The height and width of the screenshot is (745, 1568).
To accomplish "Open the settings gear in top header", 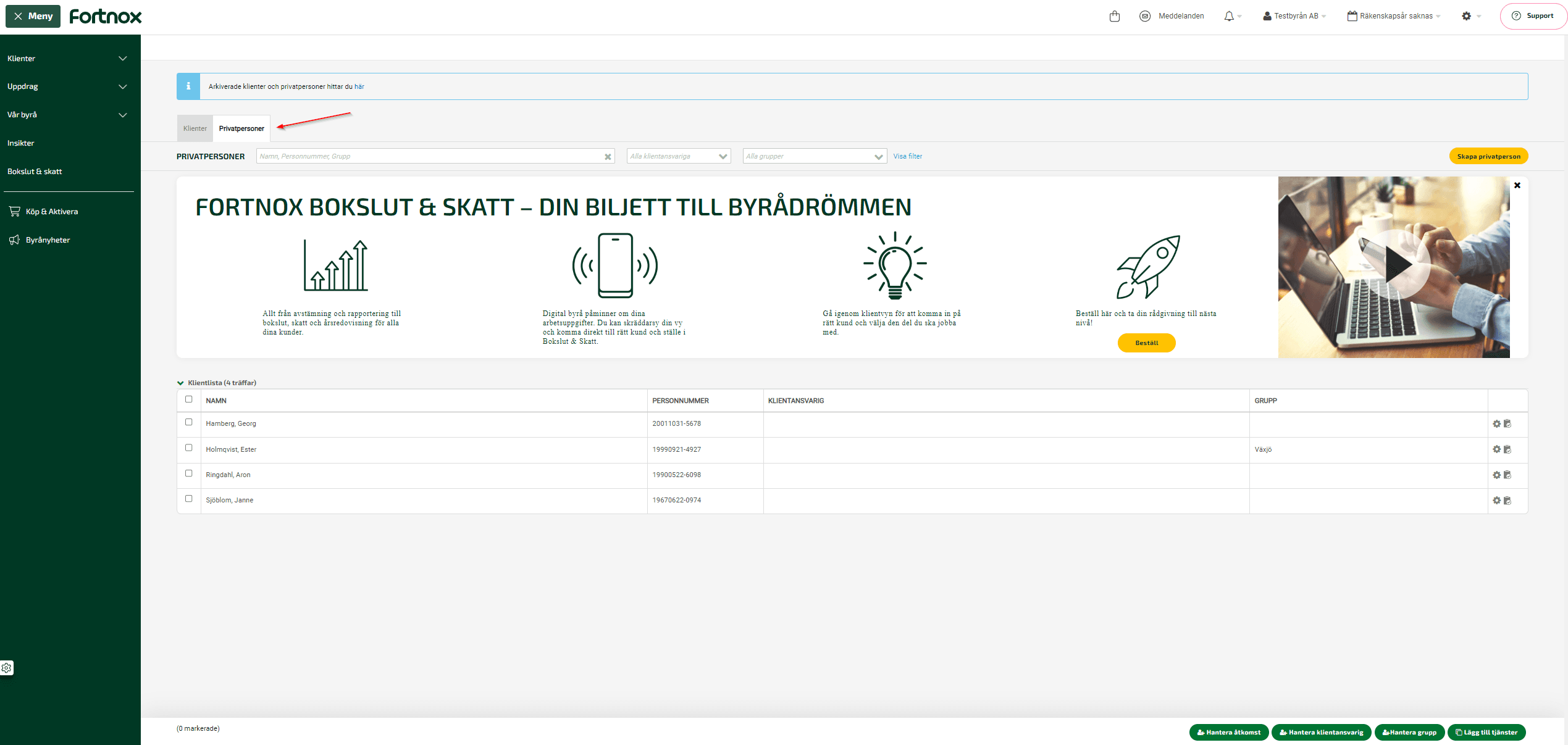I will coord(1466,16).
